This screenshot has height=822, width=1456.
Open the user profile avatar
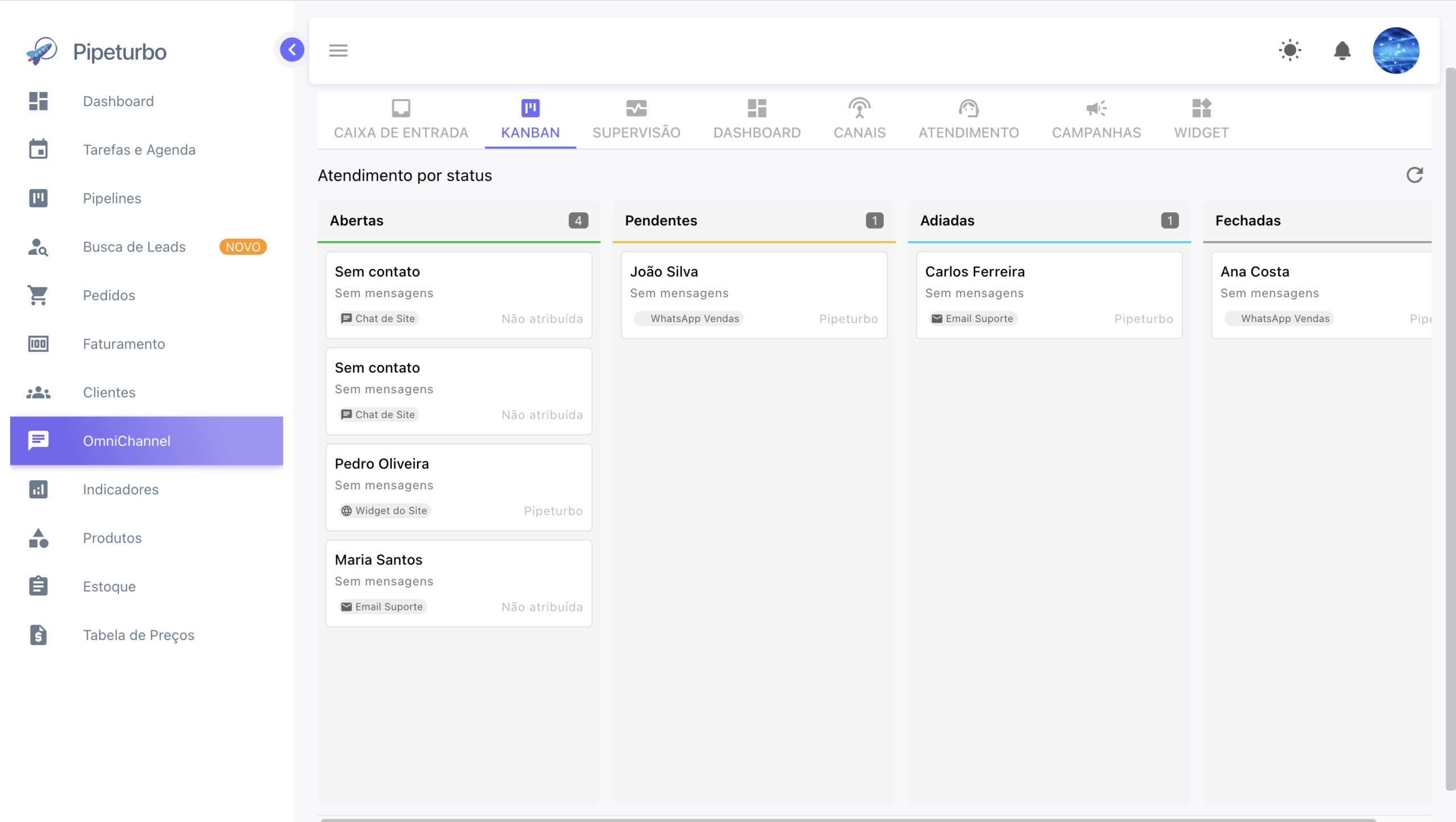tap(1396, 51)
